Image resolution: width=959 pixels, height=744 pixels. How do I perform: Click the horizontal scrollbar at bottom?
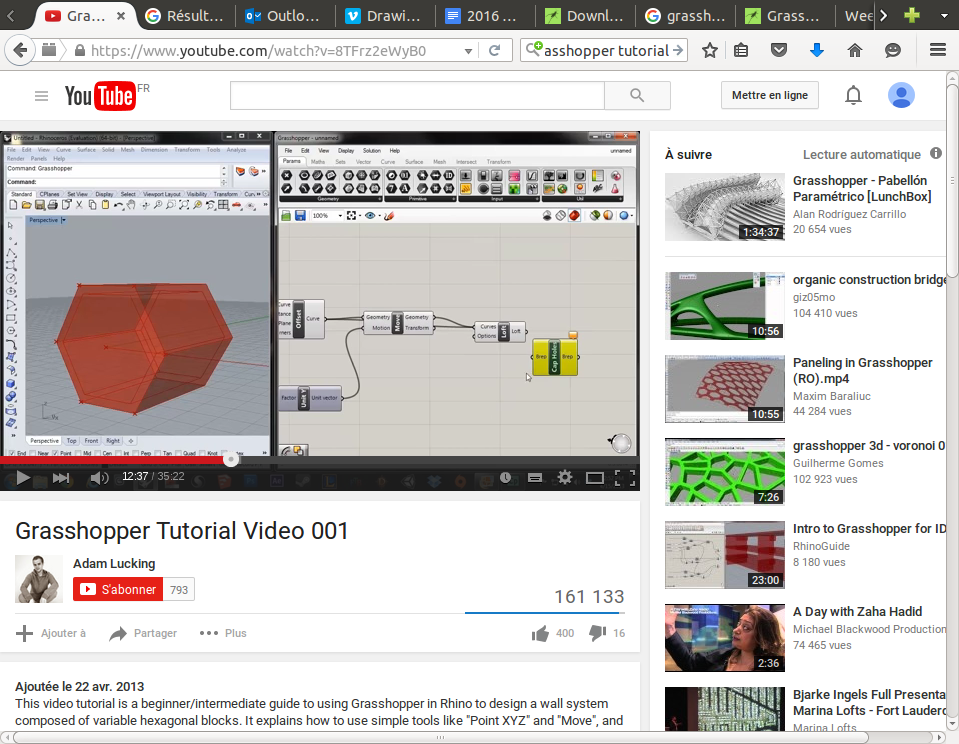tap(440, 737)
